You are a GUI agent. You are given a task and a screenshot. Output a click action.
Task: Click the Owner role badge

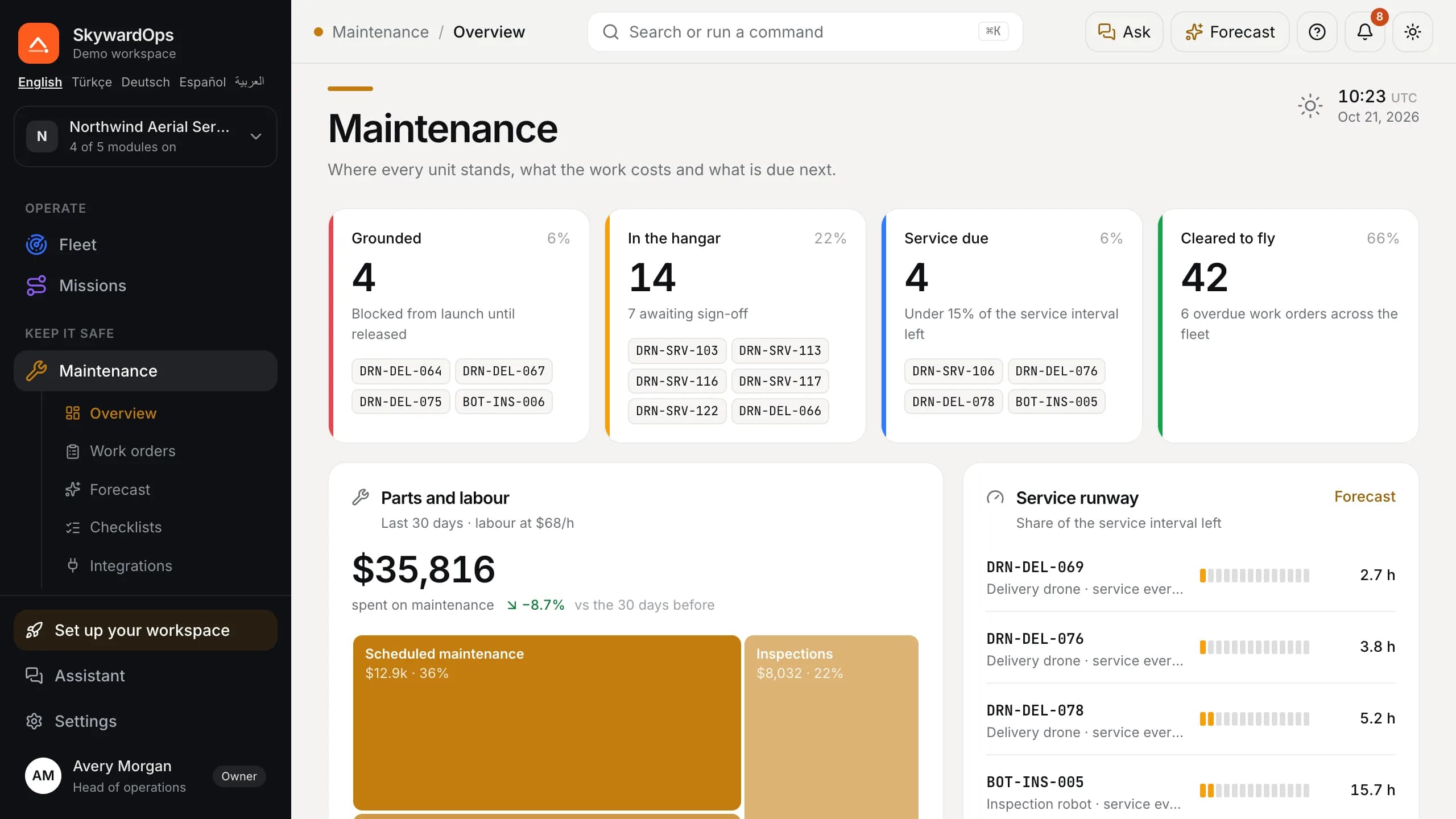pos(239,776)
